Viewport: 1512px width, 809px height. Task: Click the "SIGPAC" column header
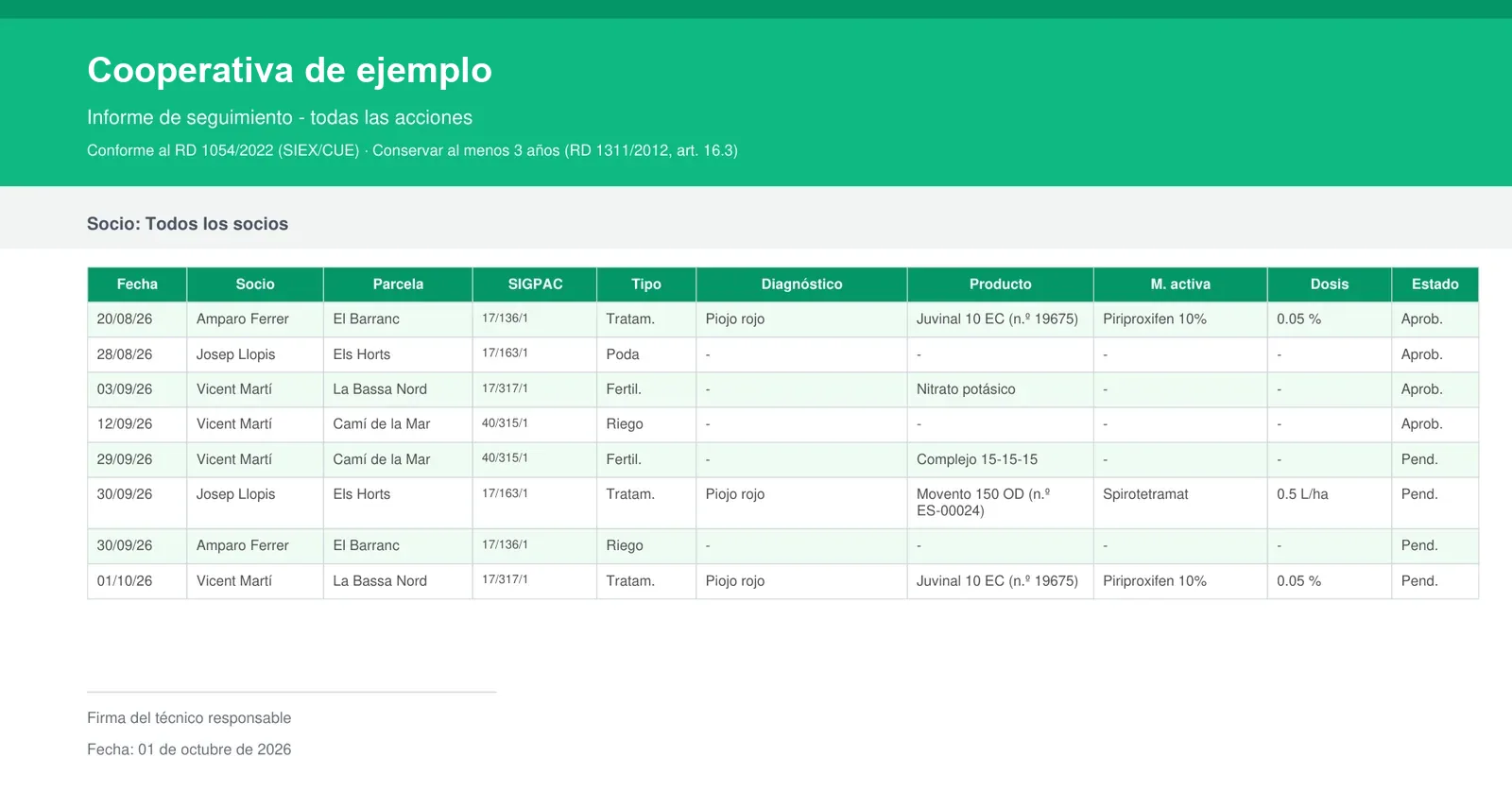pyautogui.click(x=535, y=284)
